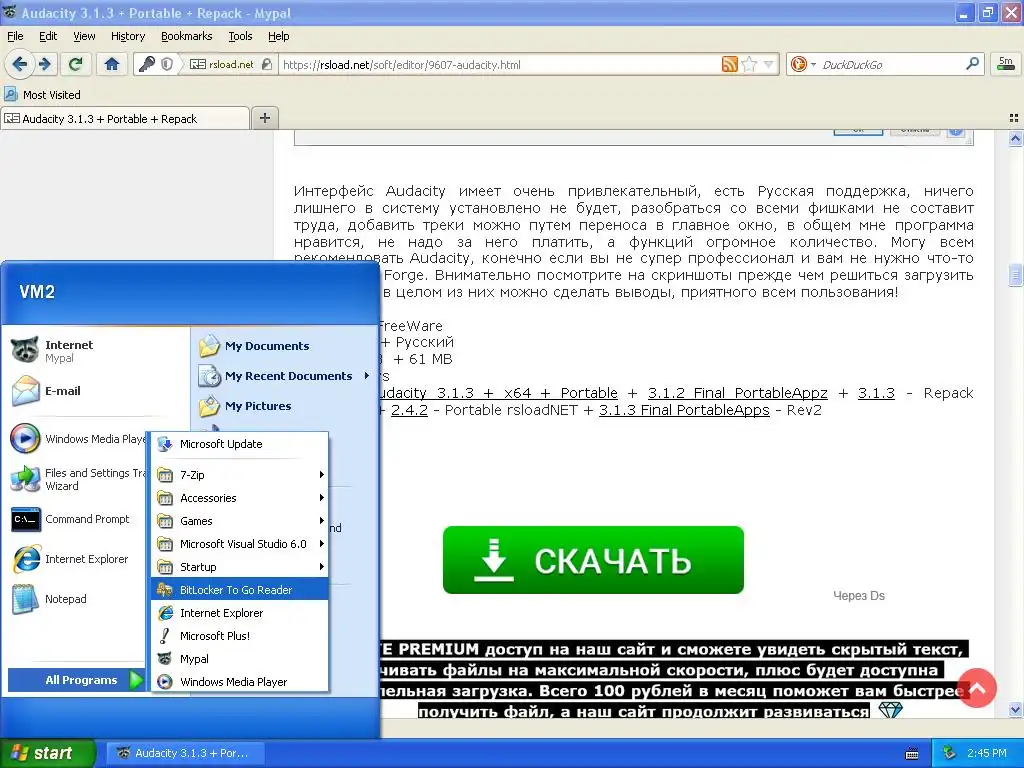Viewport: 1024px width, 768px height.
Task: Go back with the Back arrow
Action: pyautogui.click(x=20, y=64)
